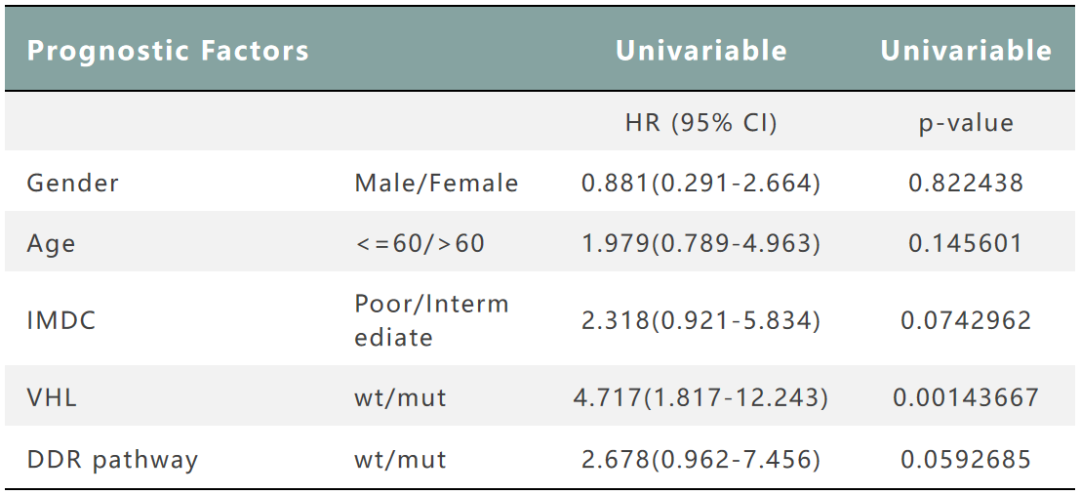Screen dimensions: 1080x495
Task: Click the hazard ratio 0.881(0.291-2.664)
Action: [701, 183]
